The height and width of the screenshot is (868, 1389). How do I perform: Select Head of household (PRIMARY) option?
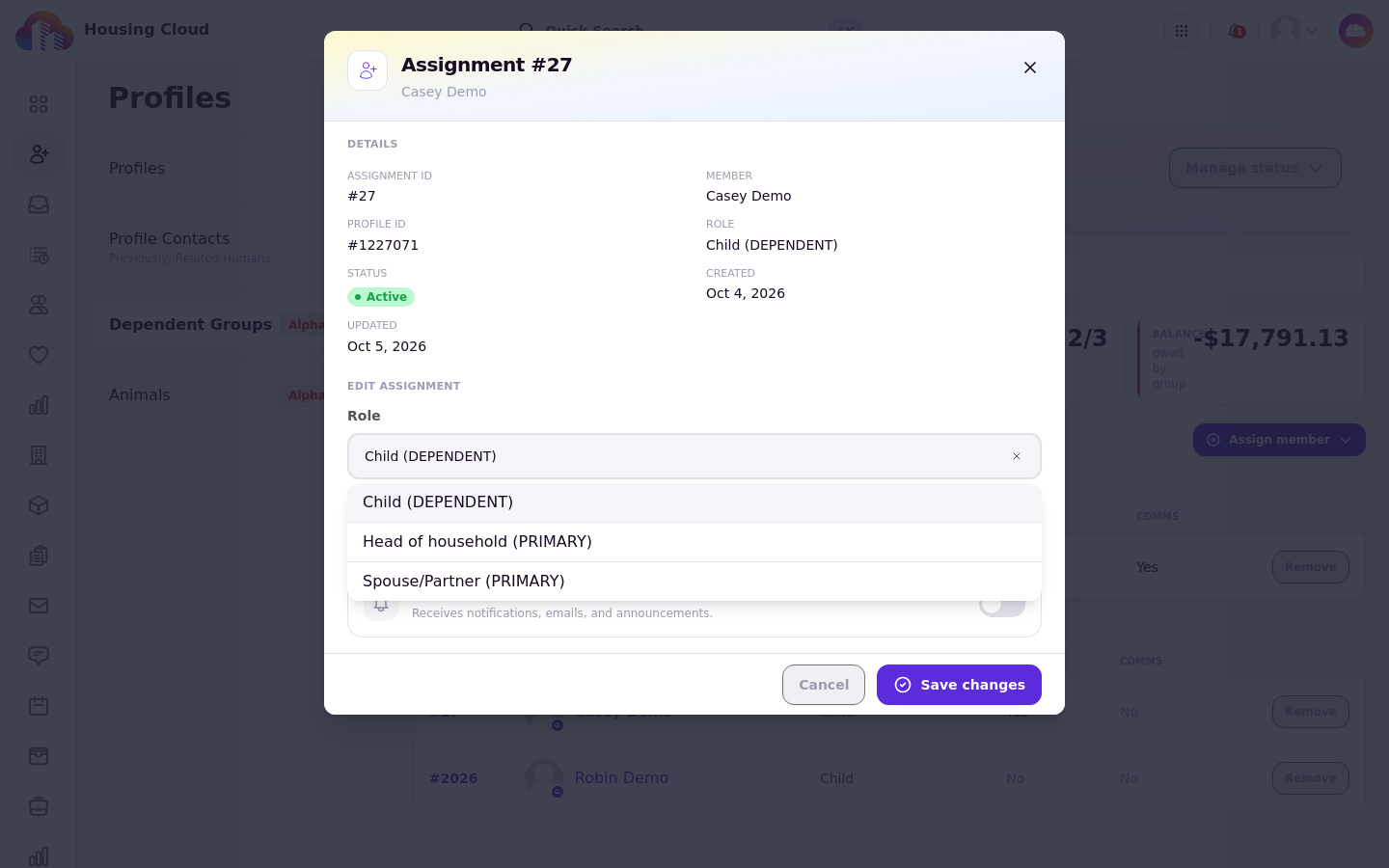click(x=694, y=542)
